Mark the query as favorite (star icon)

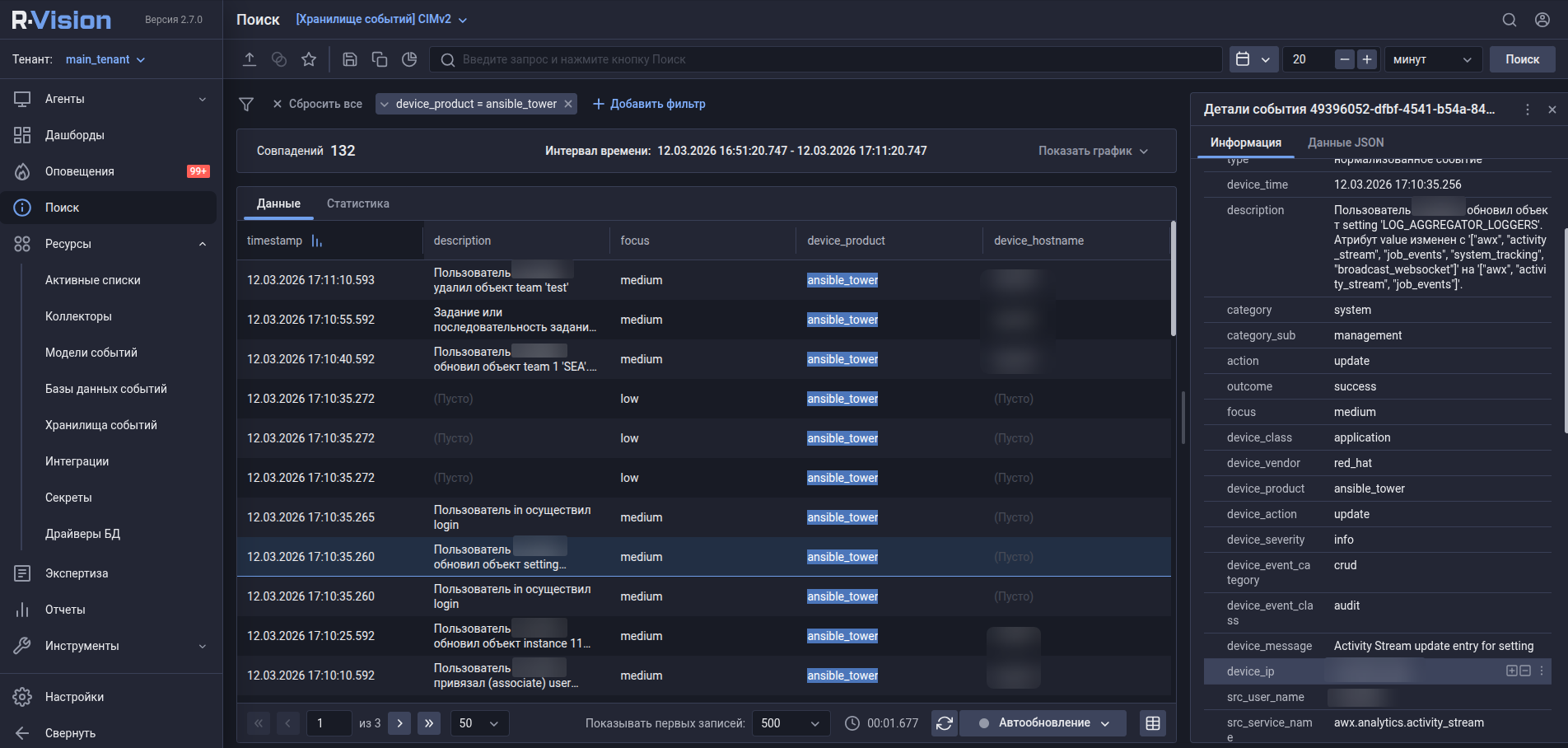[309, 58]
